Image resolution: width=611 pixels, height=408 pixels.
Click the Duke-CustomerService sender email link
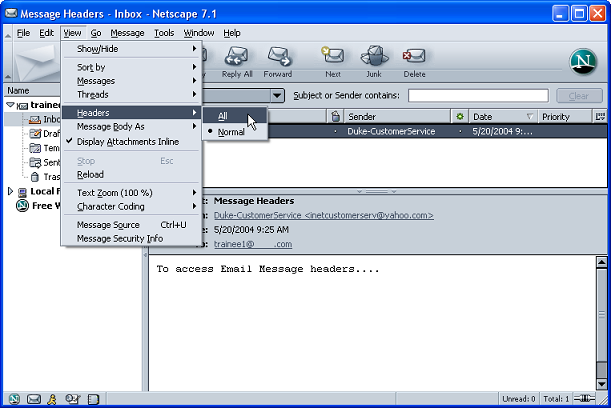(x=323, y=215)
